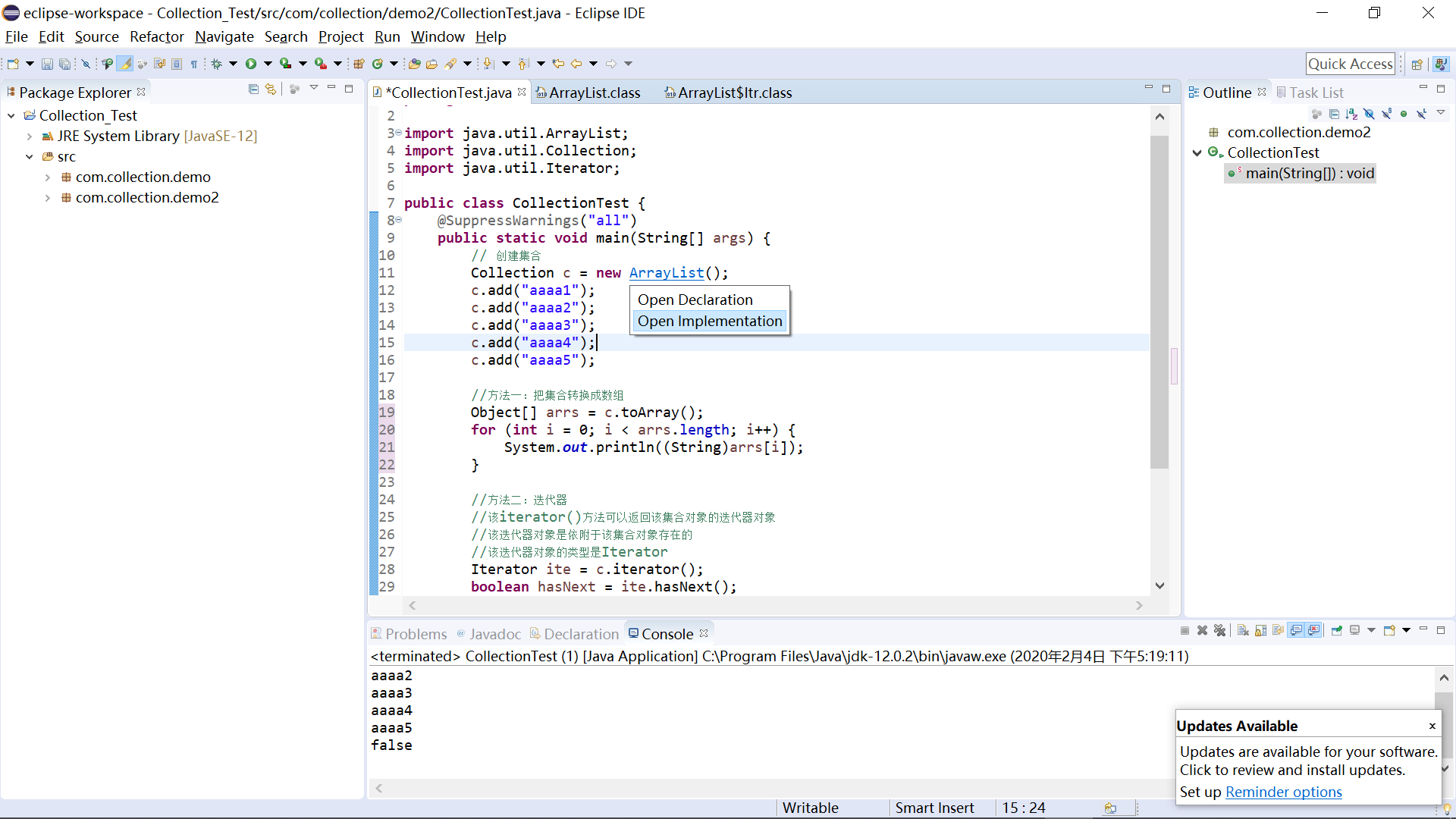1456x819 pixels.
Task: Switch to the ArrayList.class editor tab
Action: coord(594,93)
